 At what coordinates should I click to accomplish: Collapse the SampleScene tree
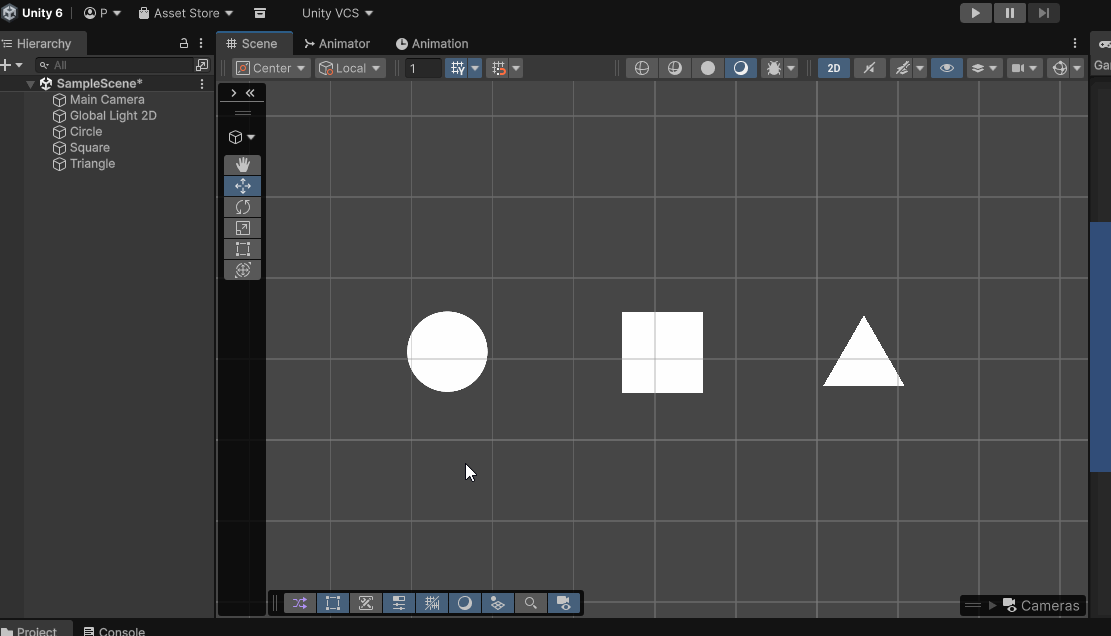pyautogui.click(x=30, y=84)
